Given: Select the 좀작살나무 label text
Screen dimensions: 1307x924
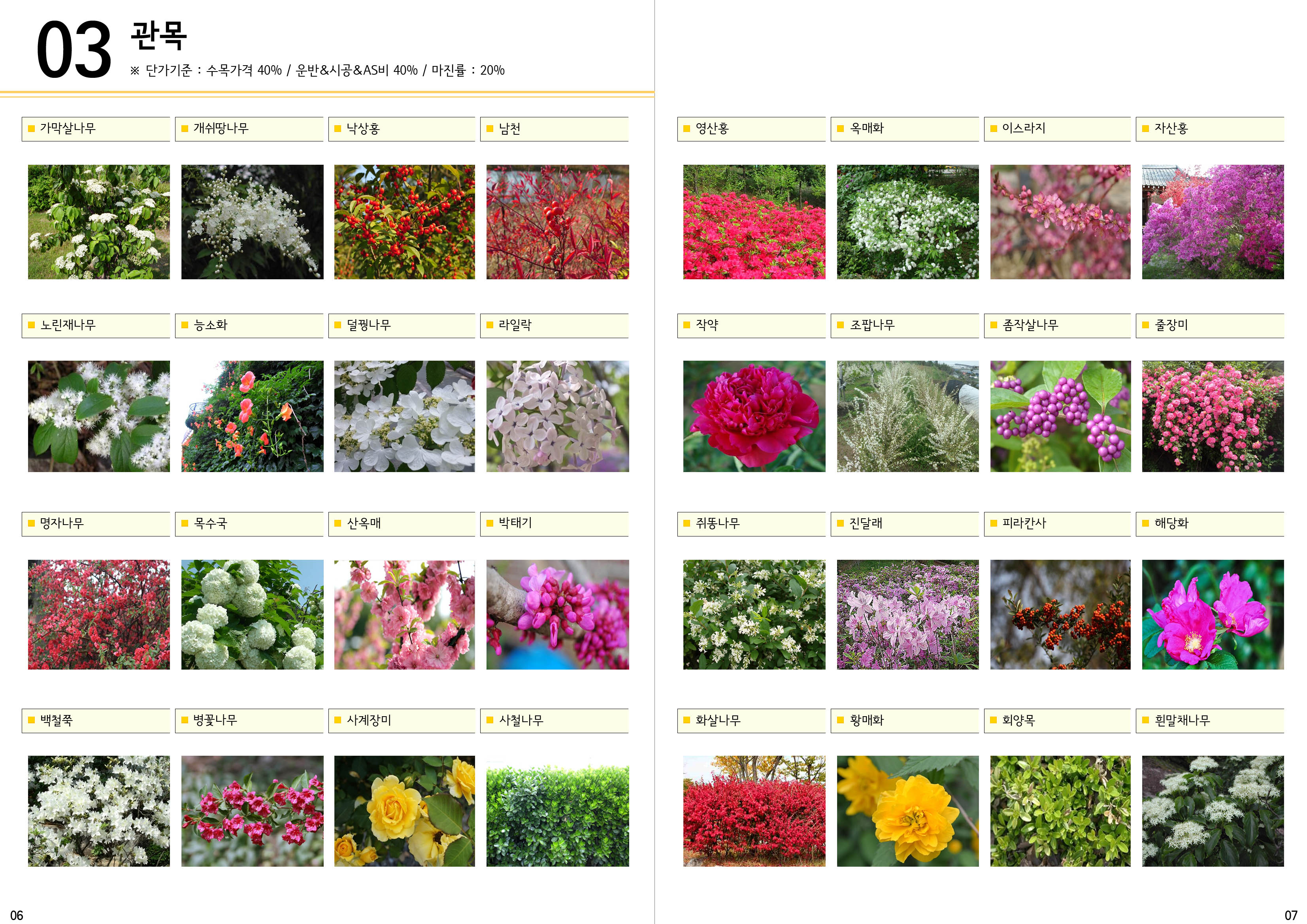Looking at the screenshot, I should (x=1030, y=325).
